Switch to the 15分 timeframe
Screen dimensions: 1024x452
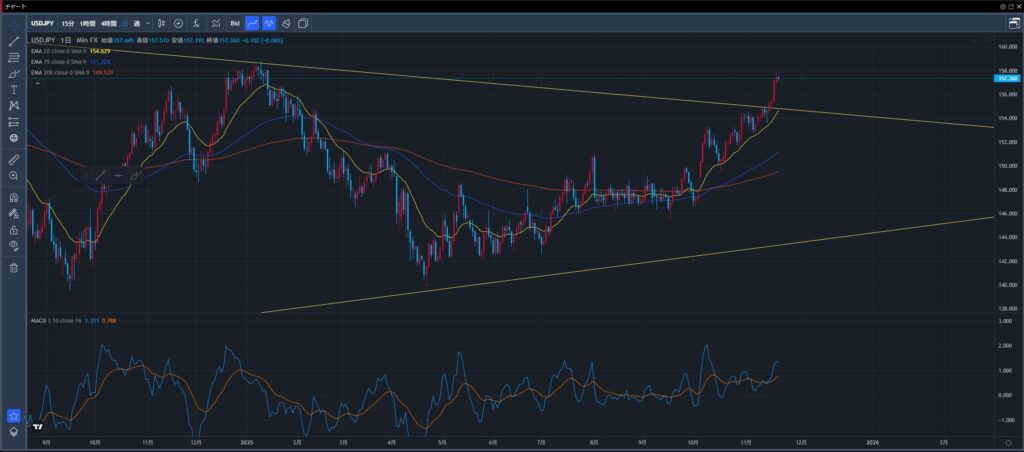pyautogui.click(x=67, y=22)
